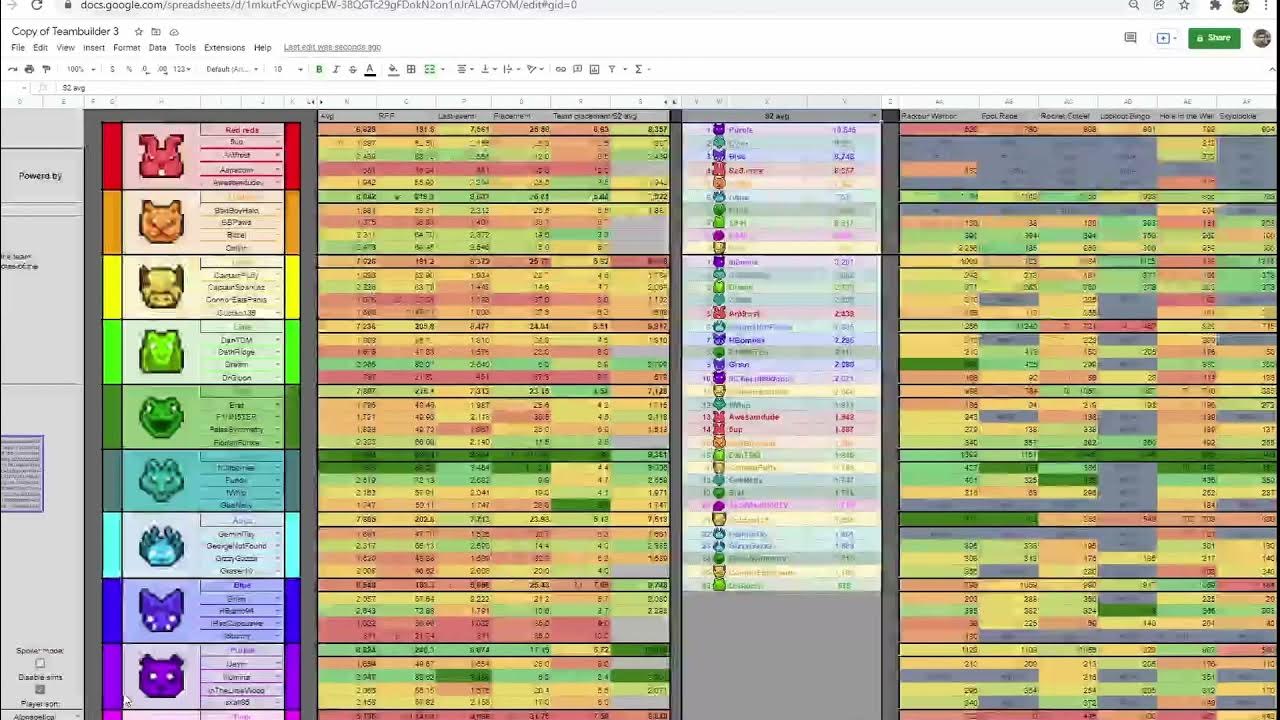This screenshot has width=1280, height=720.
Task: Select the Red team rabbit image
Action: pos(161,156)
